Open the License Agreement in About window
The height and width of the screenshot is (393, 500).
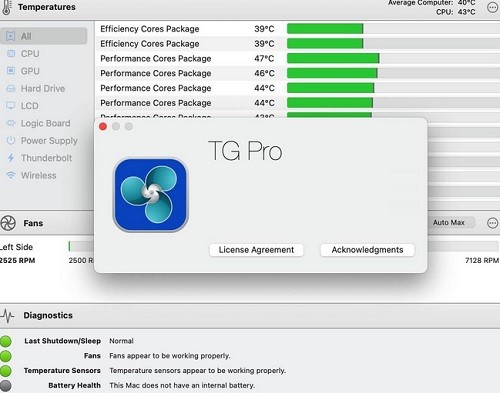click(x=256, y=250)
